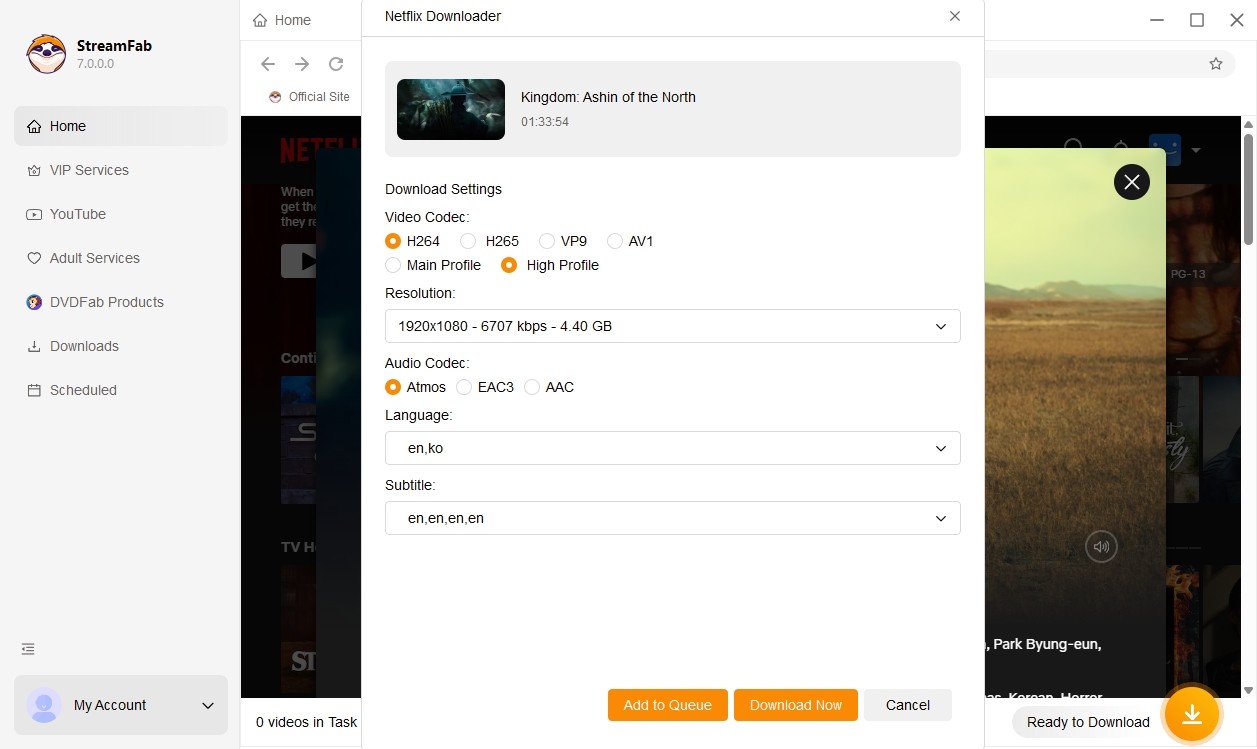Close the Netflix preview with X circle
This screenshot has width=1257, height=749.
[x=1131, y=182]
